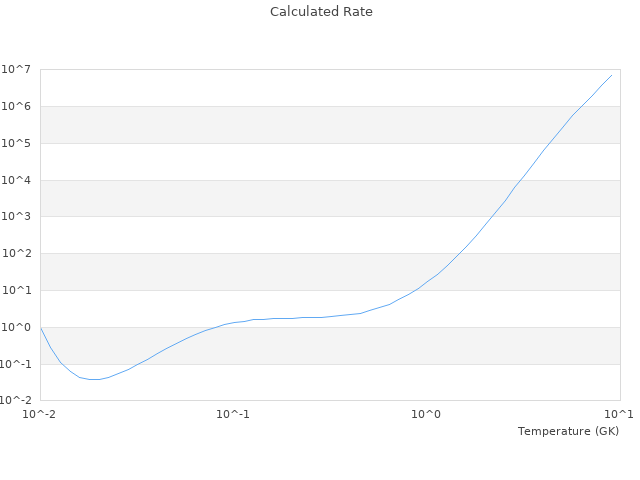Select the 10^1 label on the y-axis
Screen dimensions: 640x480
click(17, 291)
